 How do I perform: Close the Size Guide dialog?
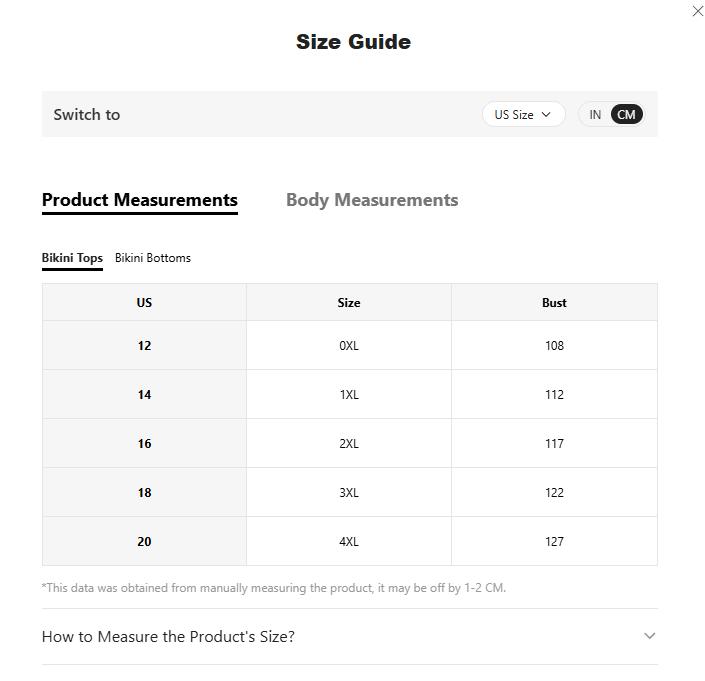698,11
